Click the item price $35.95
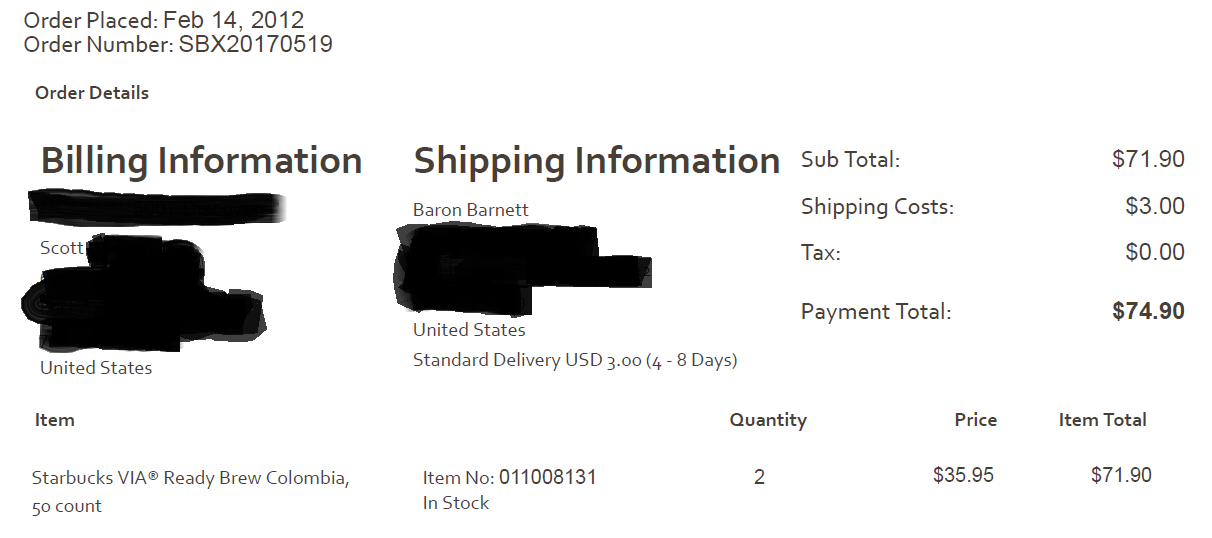Screen dimensions: 1212x538 coord(963,475)
